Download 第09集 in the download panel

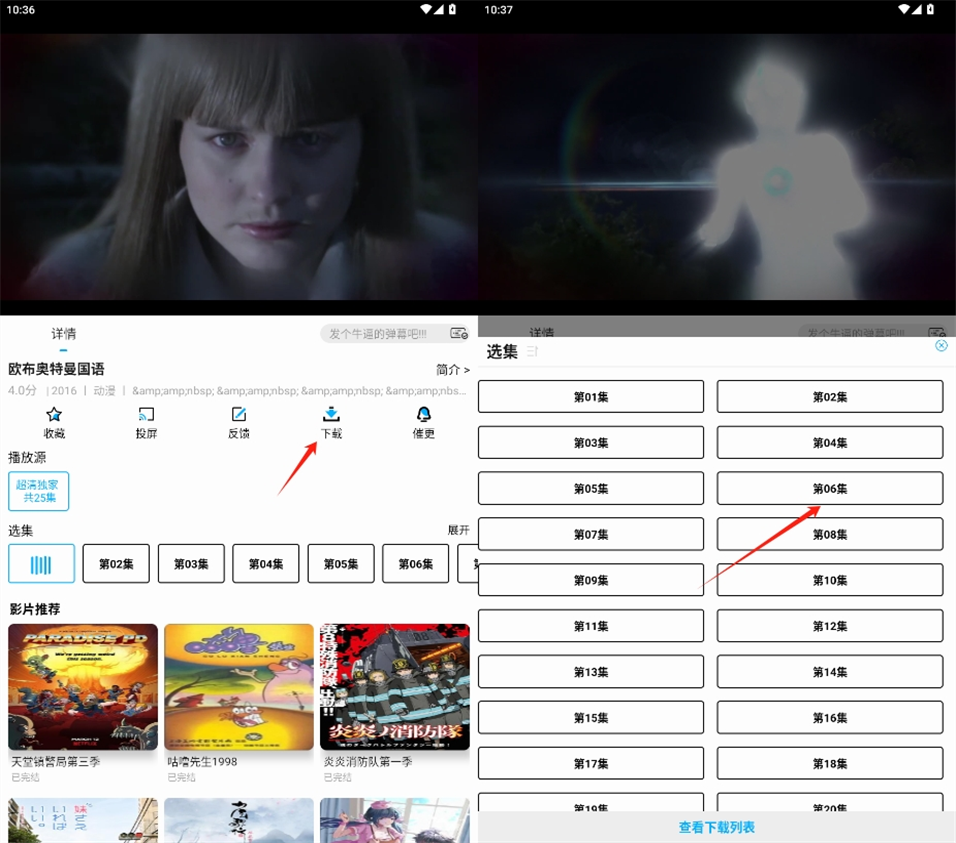[591, 580]
